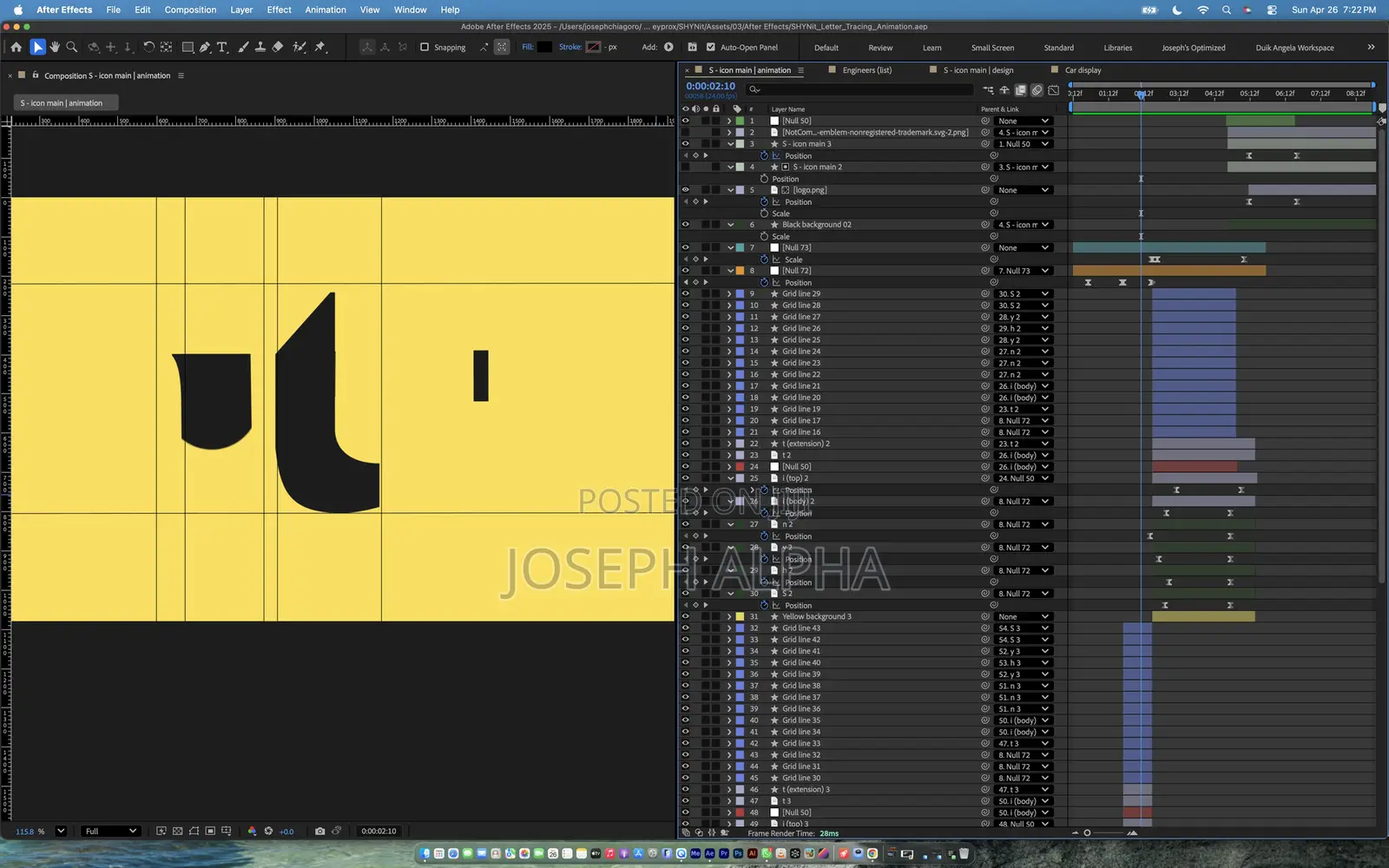Toggle Frame Blending switch in timeline header
This screenshot has width=1389, height=868.
[1021, 89]
